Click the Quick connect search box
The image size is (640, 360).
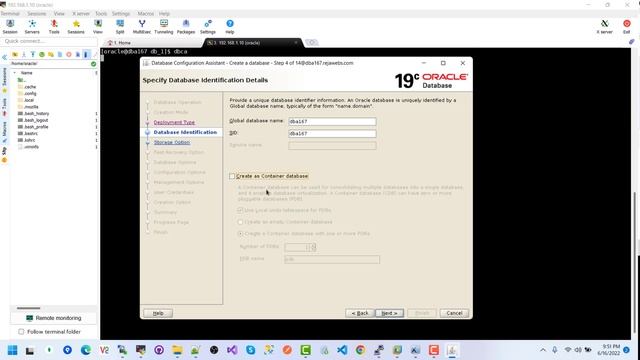pyautogui.click(x=49, y=41)
